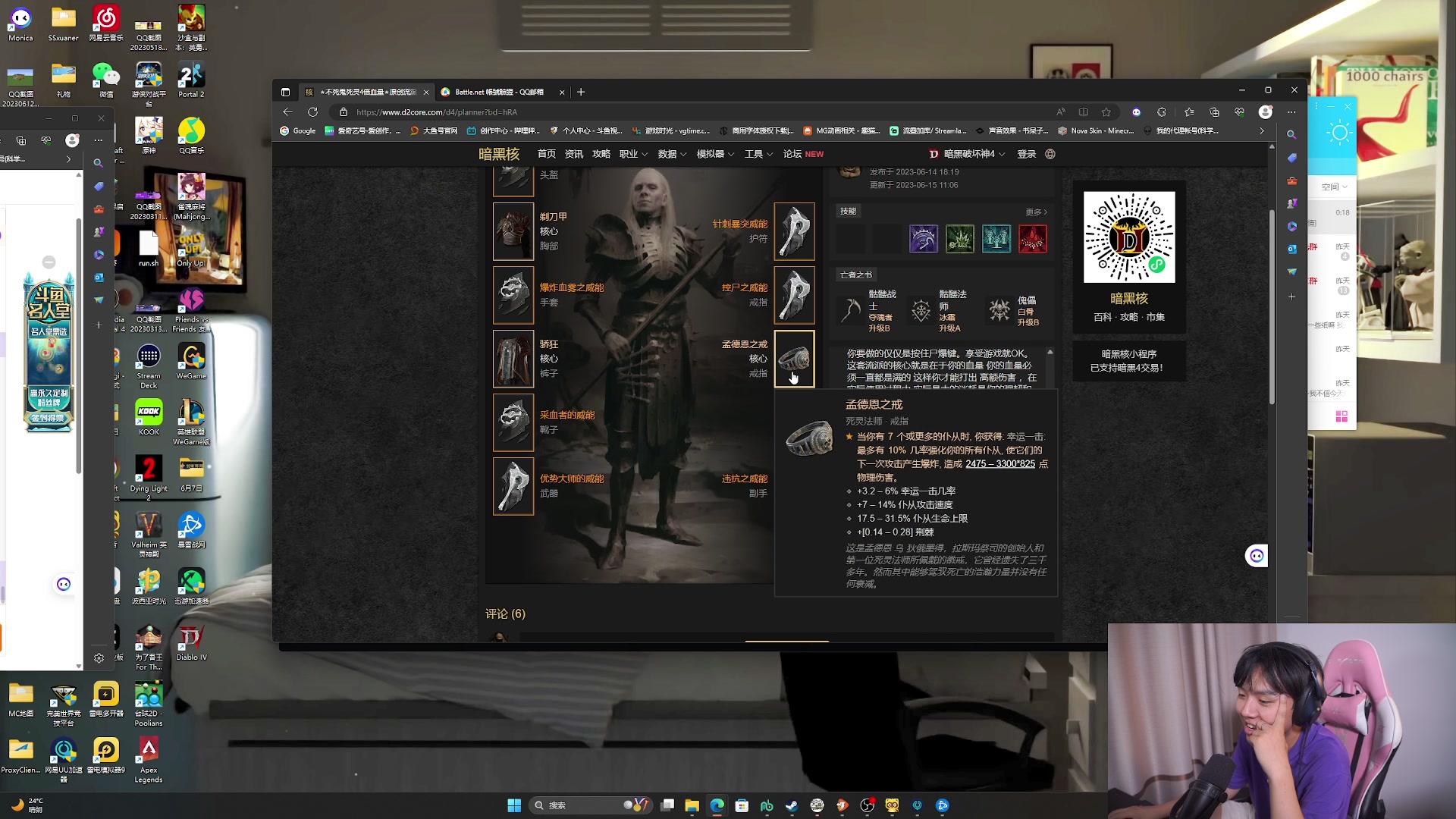Viewport: 1456px width, 819px height.
Task: Click the 优势大师的威能 weapon slot icon
Action: [513, 486]
